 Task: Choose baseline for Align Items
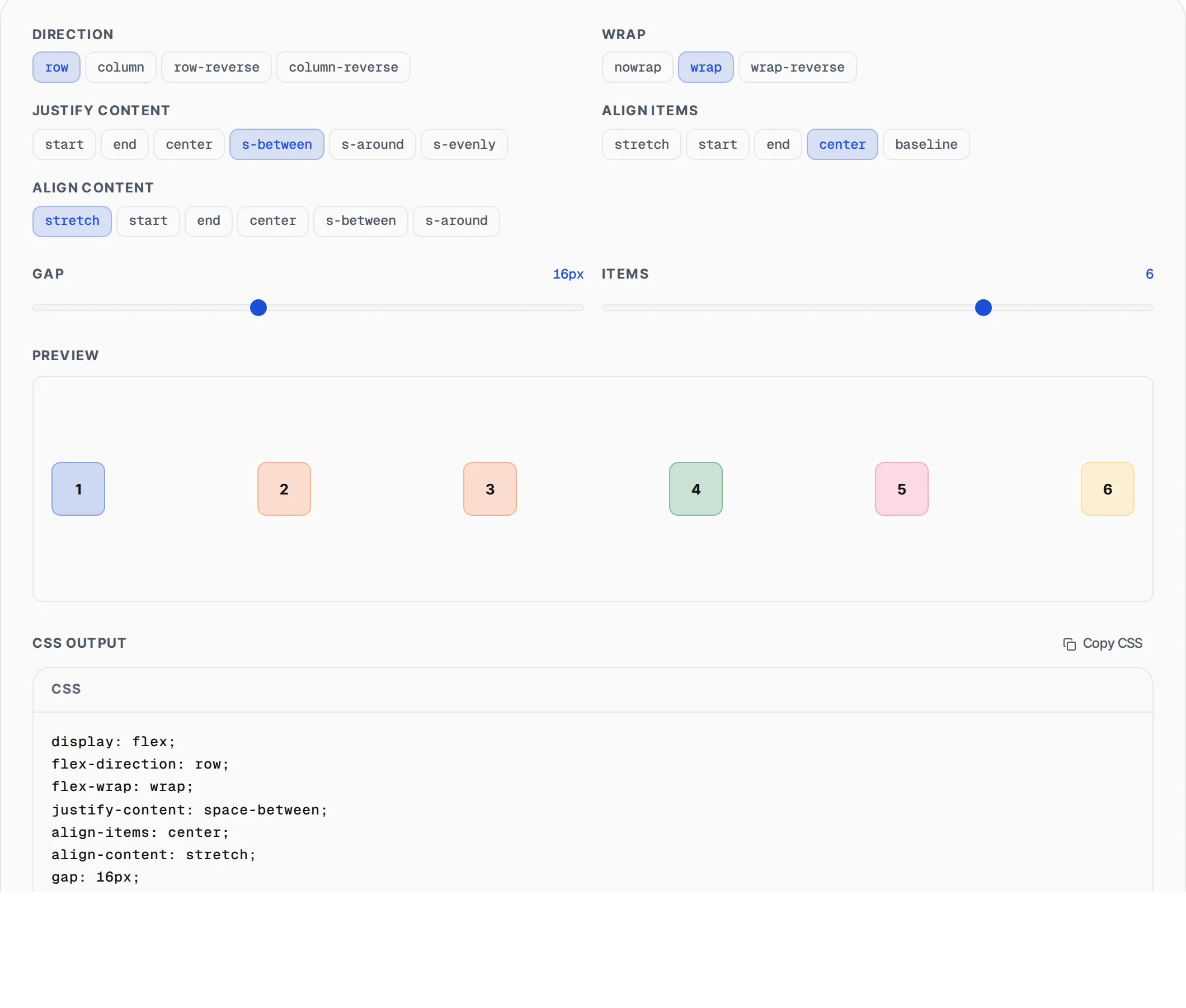(x=926, y=144)
